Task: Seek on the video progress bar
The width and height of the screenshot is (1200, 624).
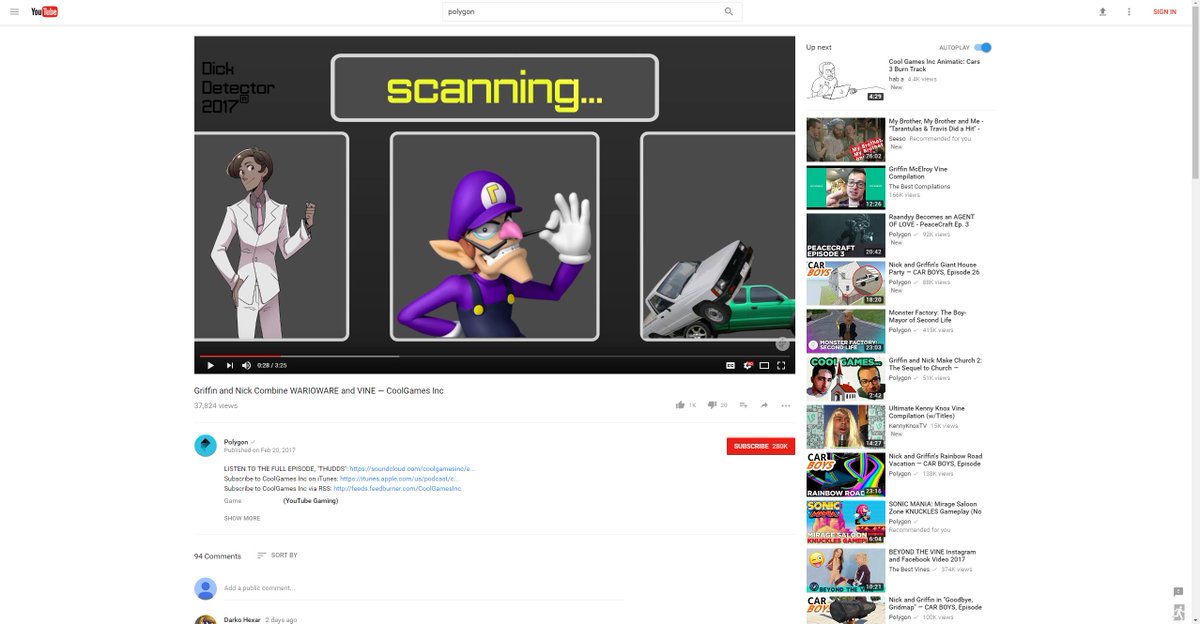Action: point(494,355)
